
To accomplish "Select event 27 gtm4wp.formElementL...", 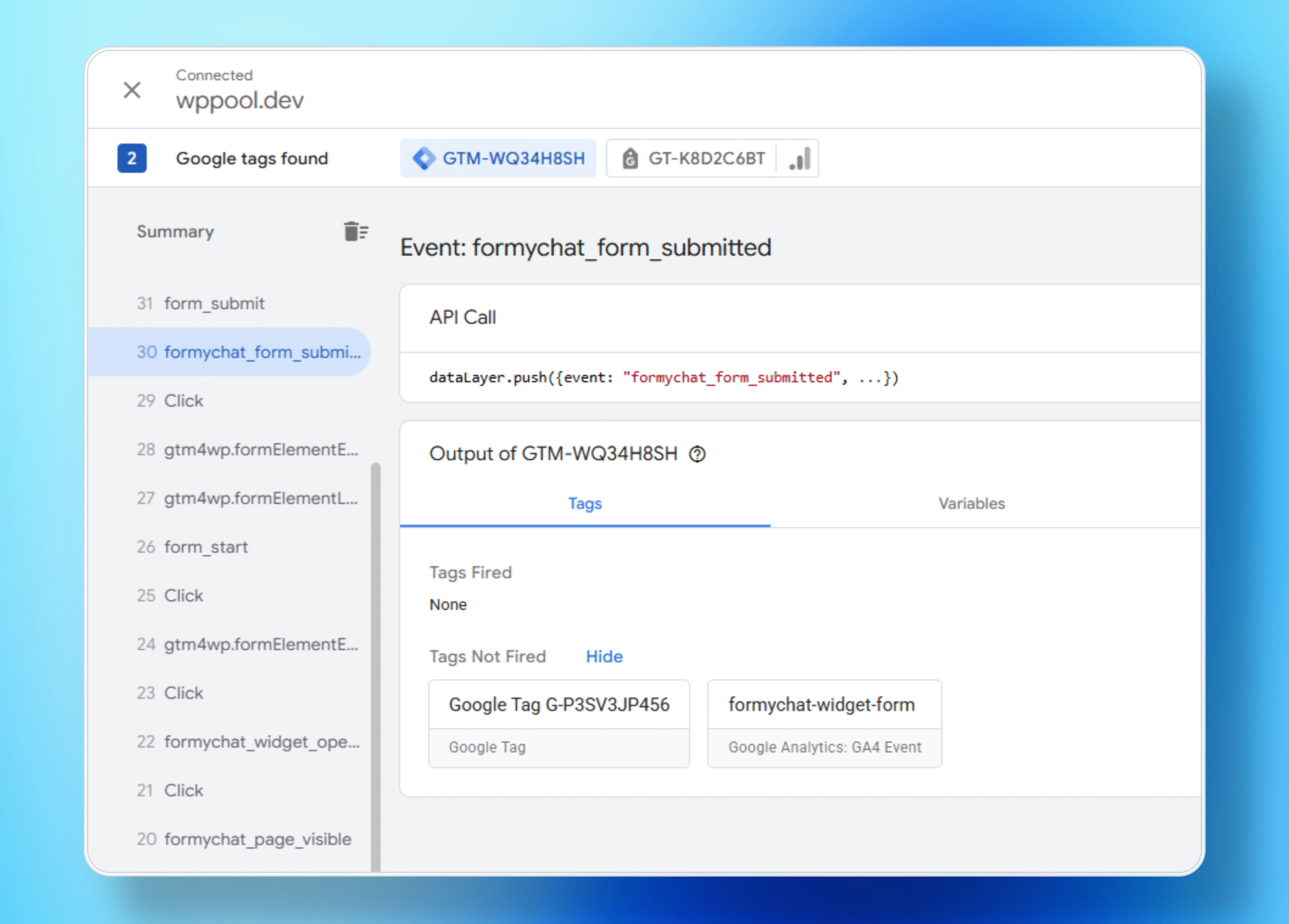I will click(x=229, y=498).
